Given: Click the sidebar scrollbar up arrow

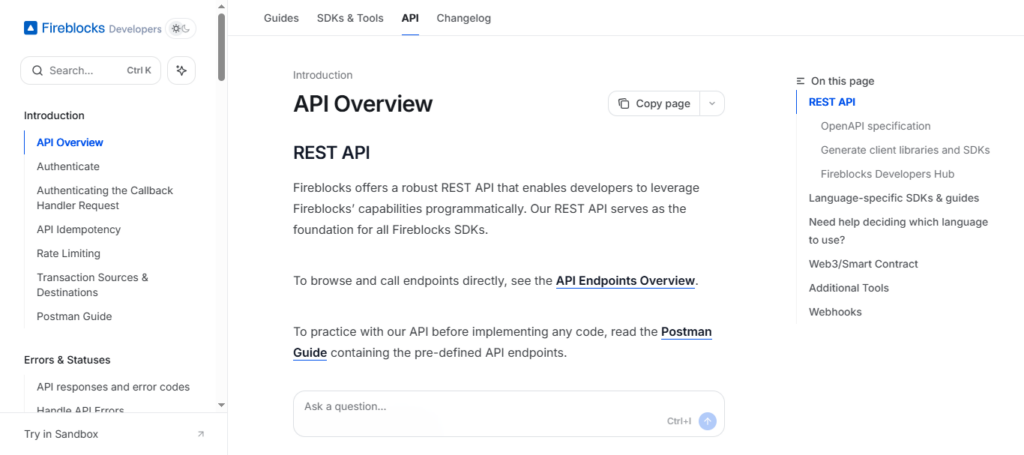Looking at the screenshot, I should tap(221, 6).
